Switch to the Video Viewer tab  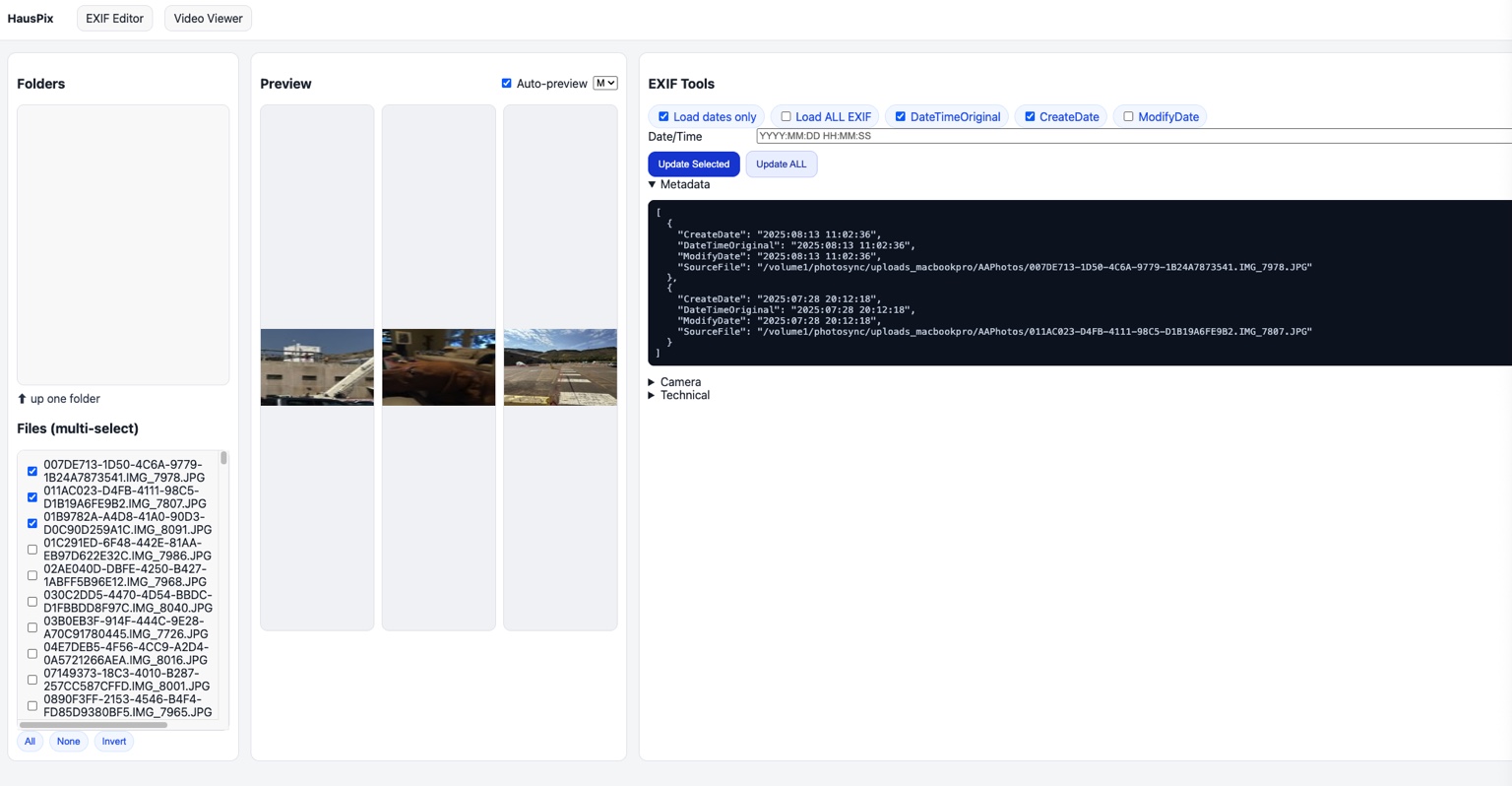point(208,19)
